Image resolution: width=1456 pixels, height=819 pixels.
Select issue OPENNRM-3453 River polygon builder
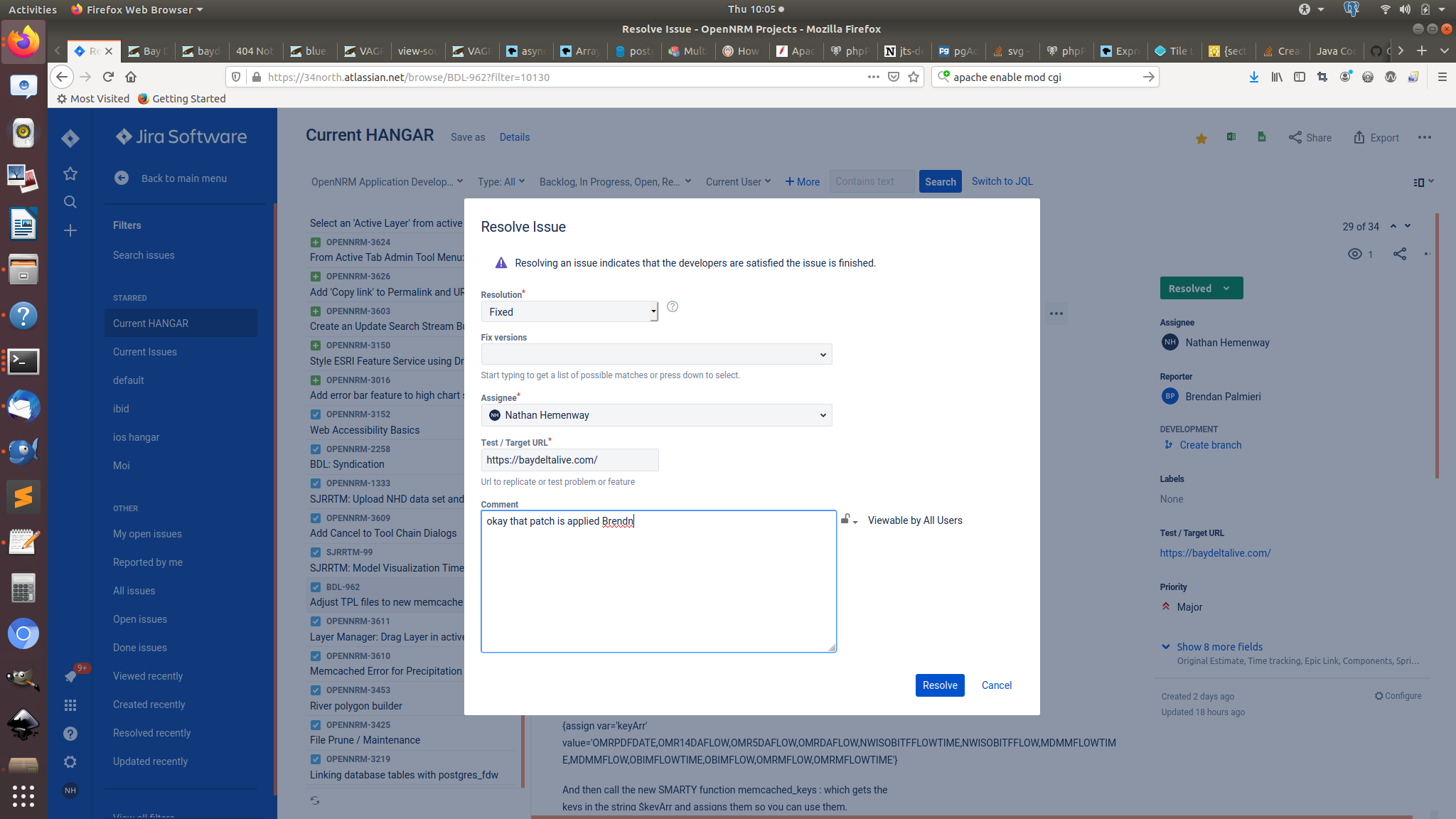point(387,698)
